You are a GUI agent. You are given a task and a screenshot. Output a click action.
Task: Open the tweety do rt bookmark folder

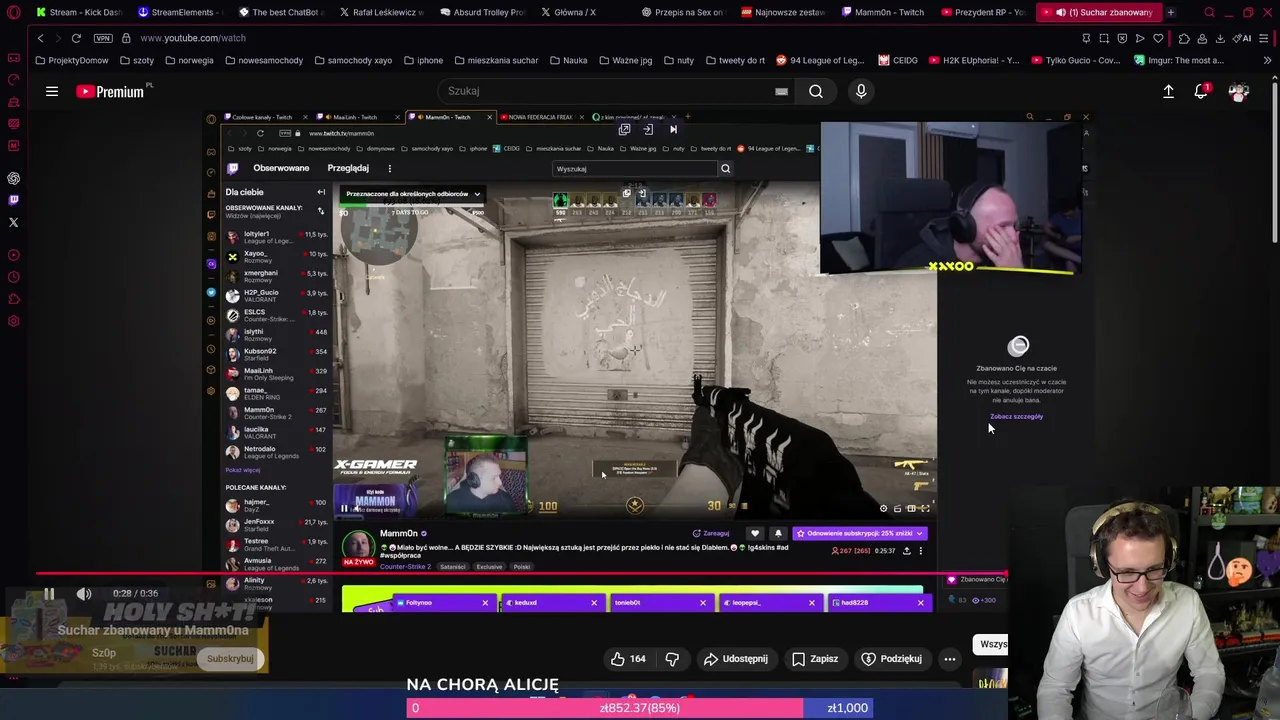[x=735, y=60]
